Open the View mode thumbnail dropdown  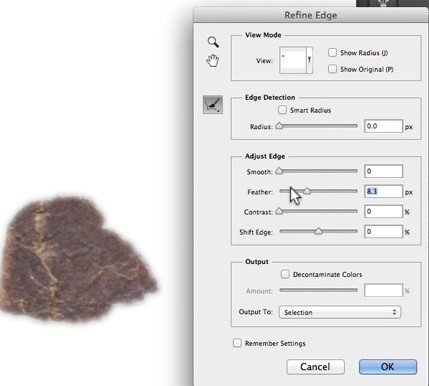tap(296, 60)
